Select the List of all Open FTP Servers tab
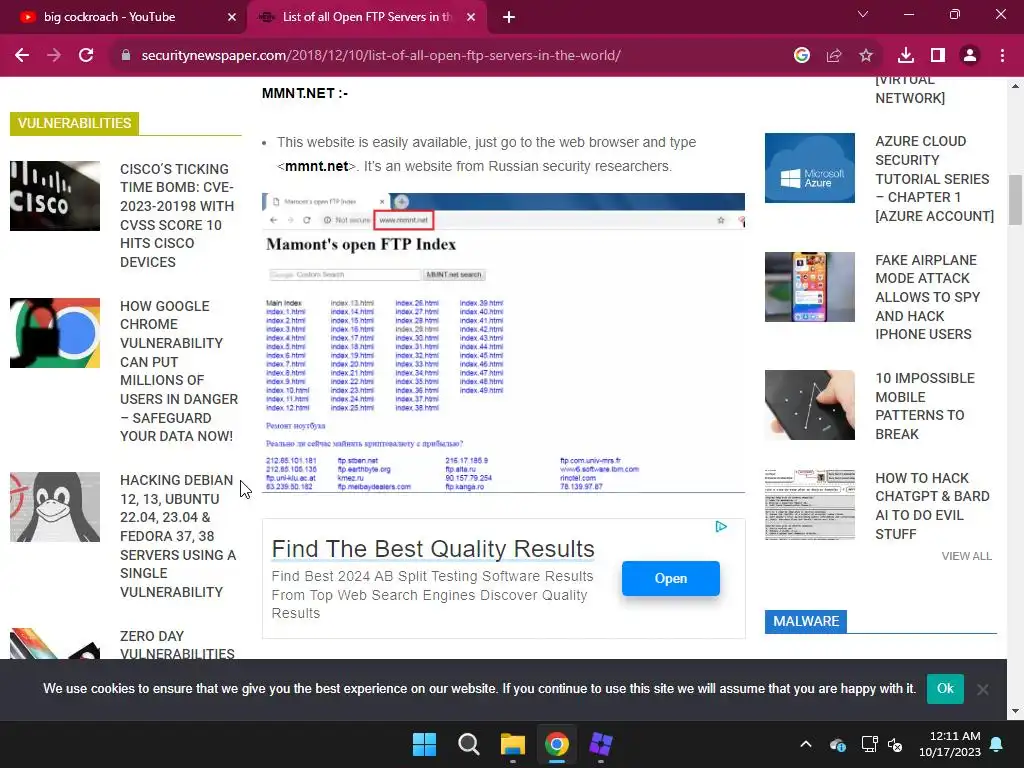The height and width of the screenshot is (768, 1024). pyautogui.click(x=366, y=17)
